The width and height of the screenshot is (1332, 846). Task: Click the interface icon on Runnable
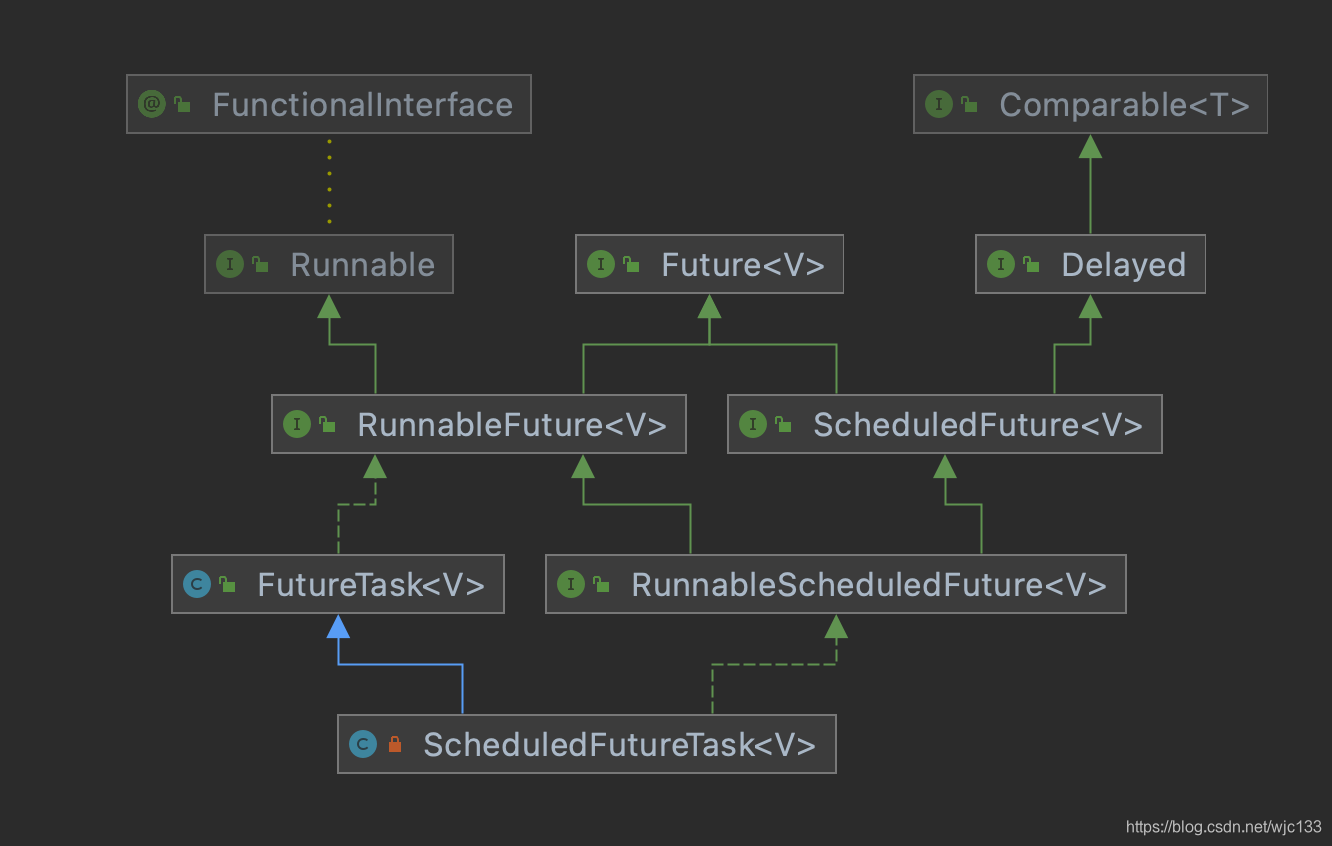[230, 264]
